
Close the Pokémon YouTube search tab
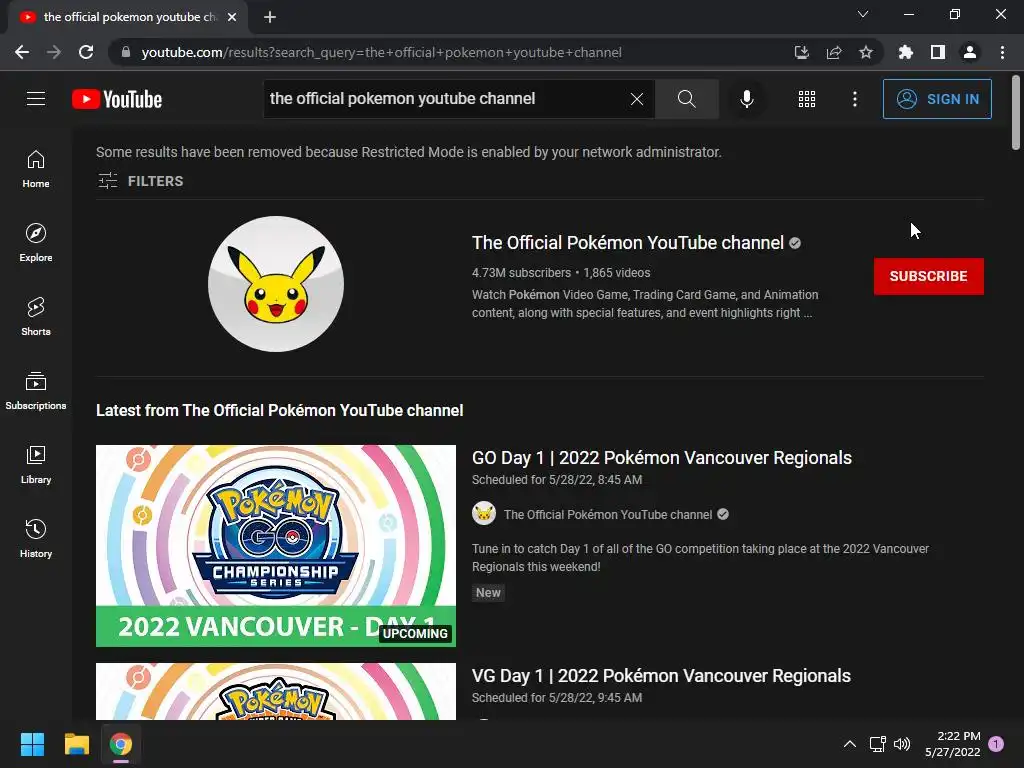tap(232, 17)
